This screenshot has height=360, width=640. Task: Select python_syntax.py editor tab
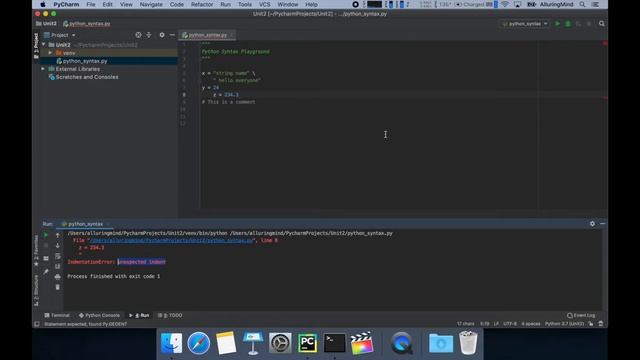(208, 35)
